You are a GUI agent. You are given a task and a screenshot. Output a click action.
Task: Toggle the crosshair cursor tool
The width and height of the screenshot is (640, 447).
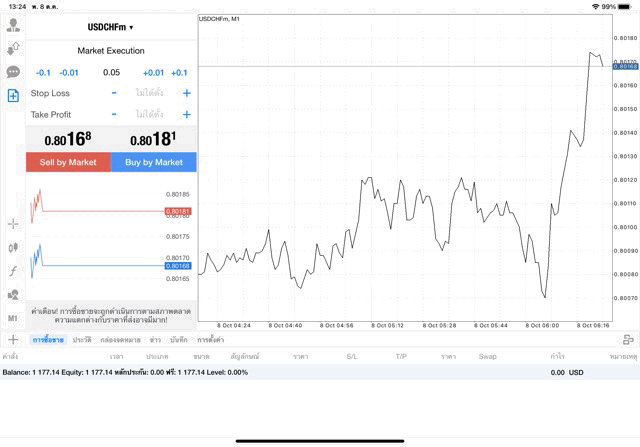click(x=13, y=224)
